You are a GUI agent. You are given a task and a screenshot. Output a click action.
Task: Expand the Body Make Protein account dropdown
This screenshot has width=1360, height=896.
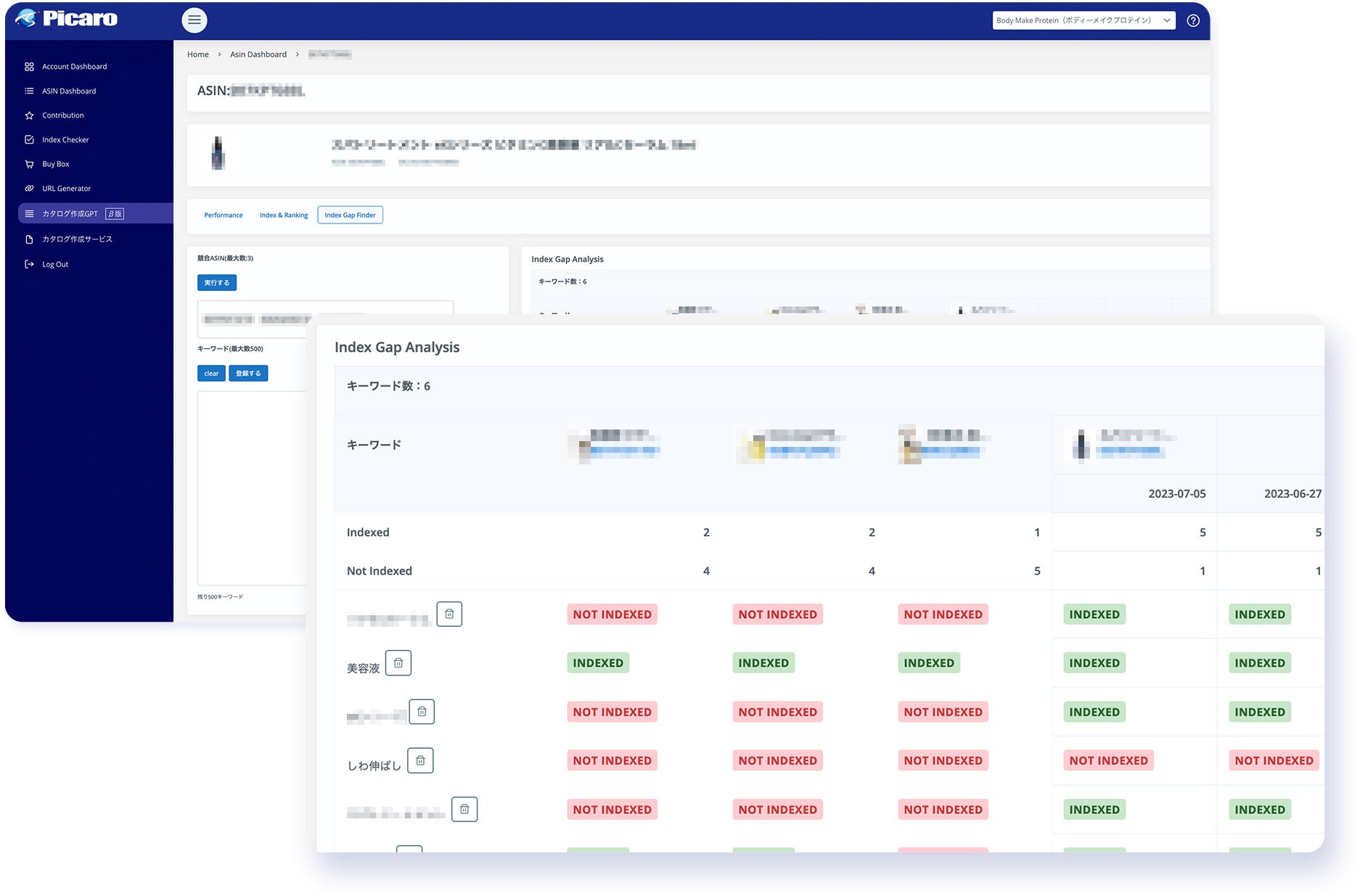pyautogui.click(x=1083, y=20)
